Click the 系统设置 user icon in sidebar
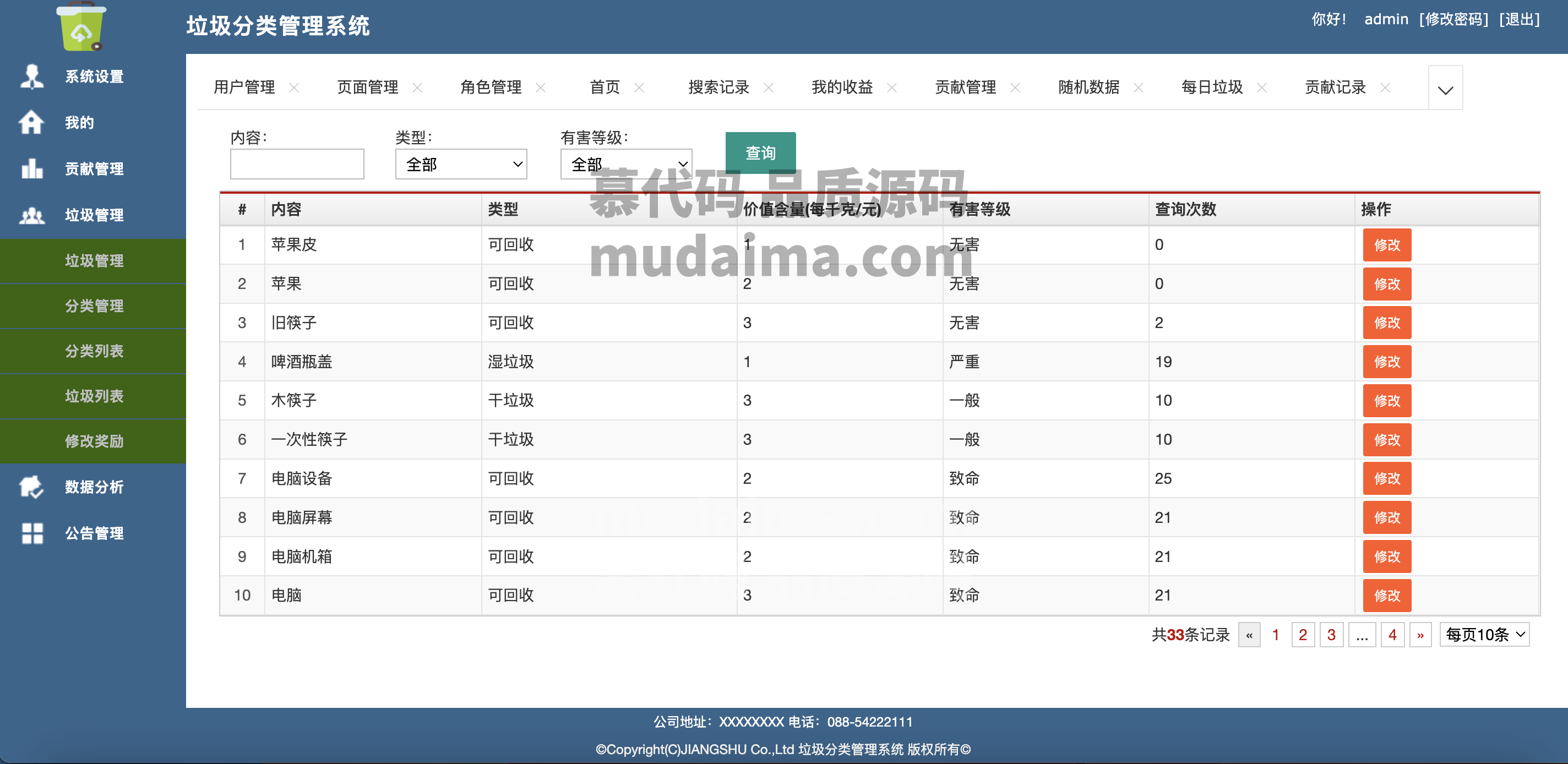 tap(31, 77)
